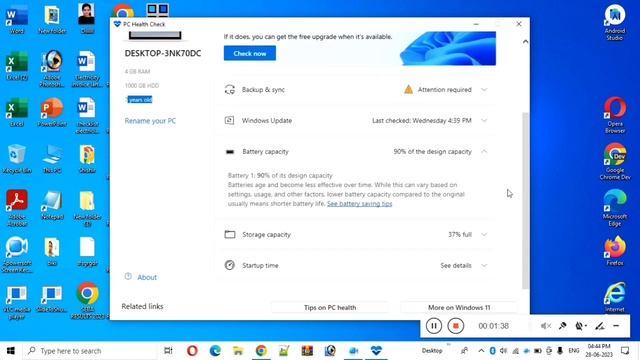The image size is (640, 360).
Task: Open the Word desktop shortcut
Action: (x=17, y=19)
